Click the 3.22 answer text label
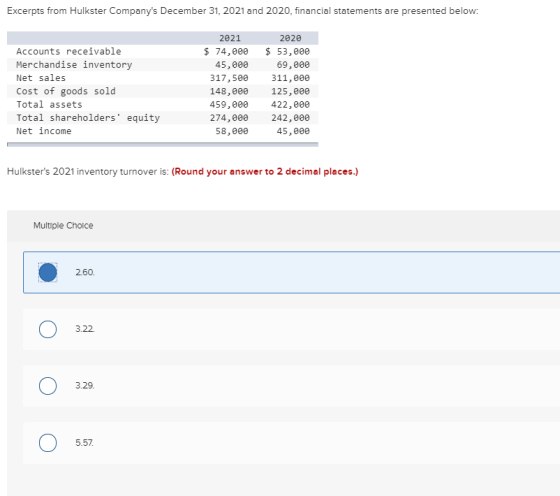 click(85, 329)
